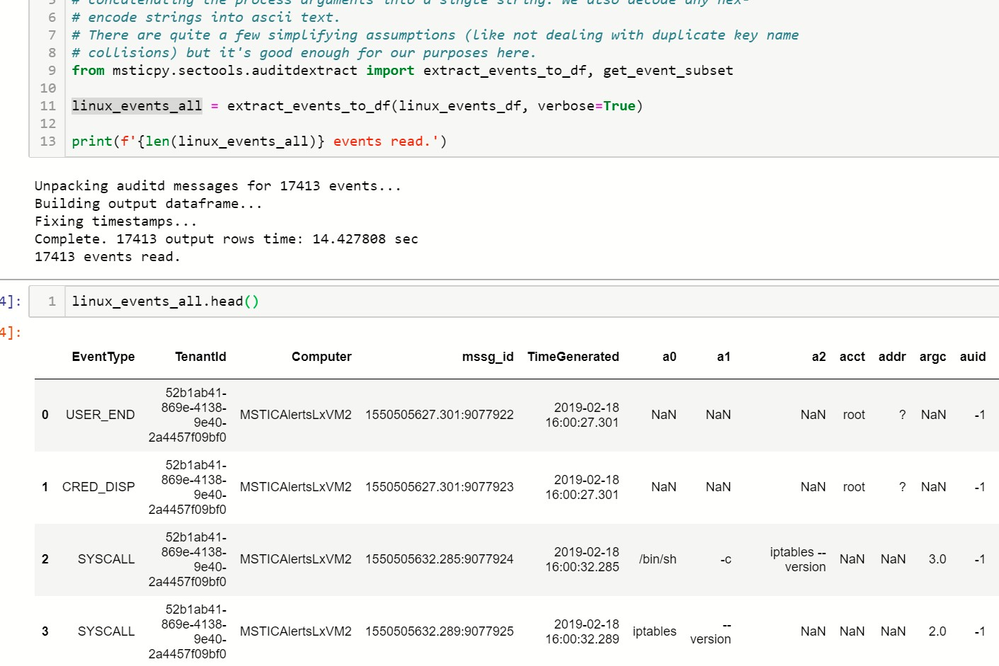Click mssg_id 1550505632.285:9077924
The image size is (999, 666).
[439, 560]
